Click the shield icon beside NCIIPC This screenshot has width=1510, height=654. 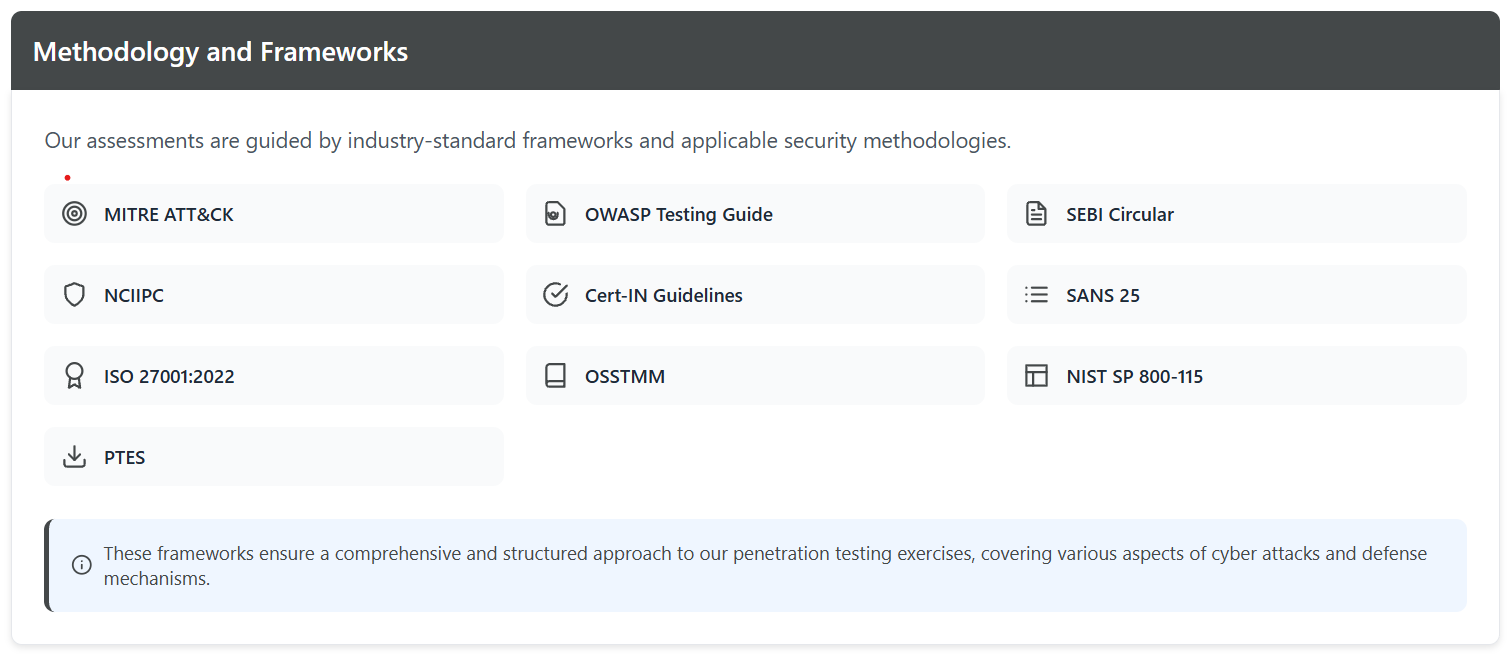tap(74, 295)
